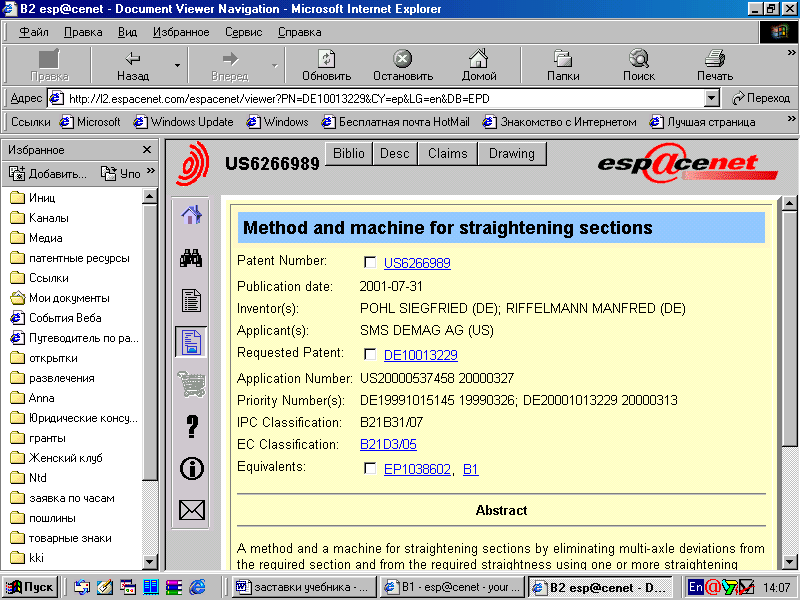800x600 pixels.
Task: Close the Избранное favorites panel
Action: coord(147,149)
